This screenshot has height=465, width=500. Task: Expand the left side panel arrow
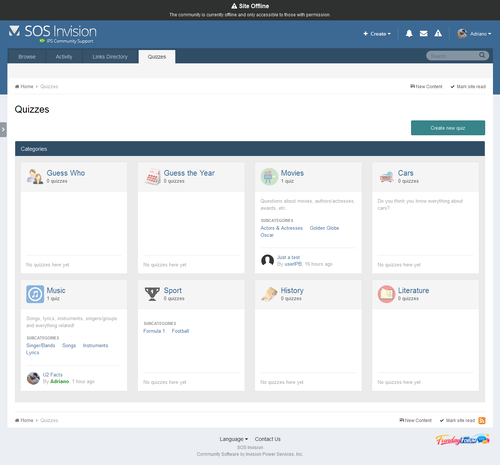coord(3,129)
